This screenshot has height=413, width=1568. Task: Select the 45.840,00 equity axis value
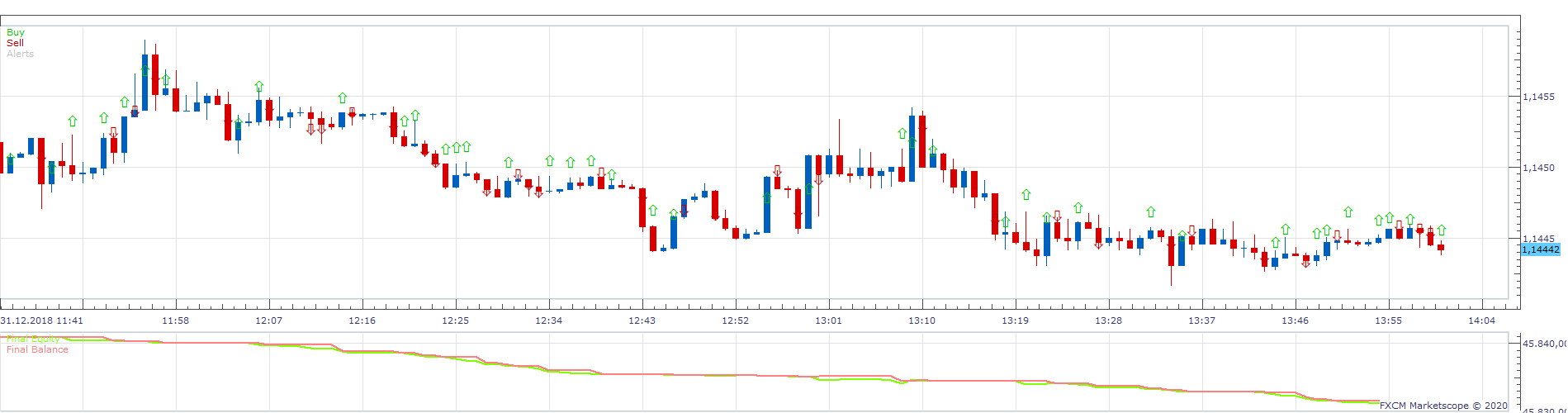1544,344
